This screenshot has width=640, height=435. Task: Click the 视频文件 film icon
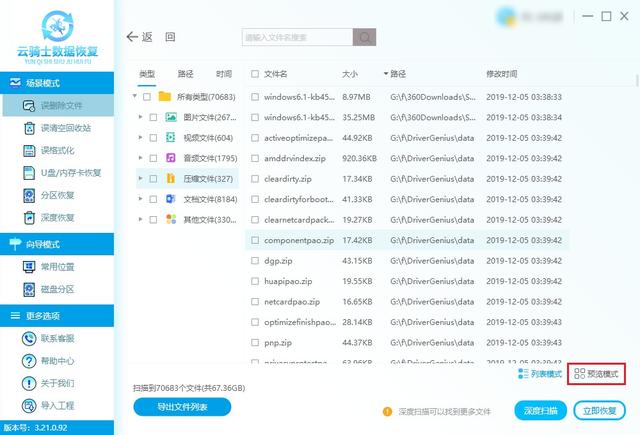coord(171,138)
